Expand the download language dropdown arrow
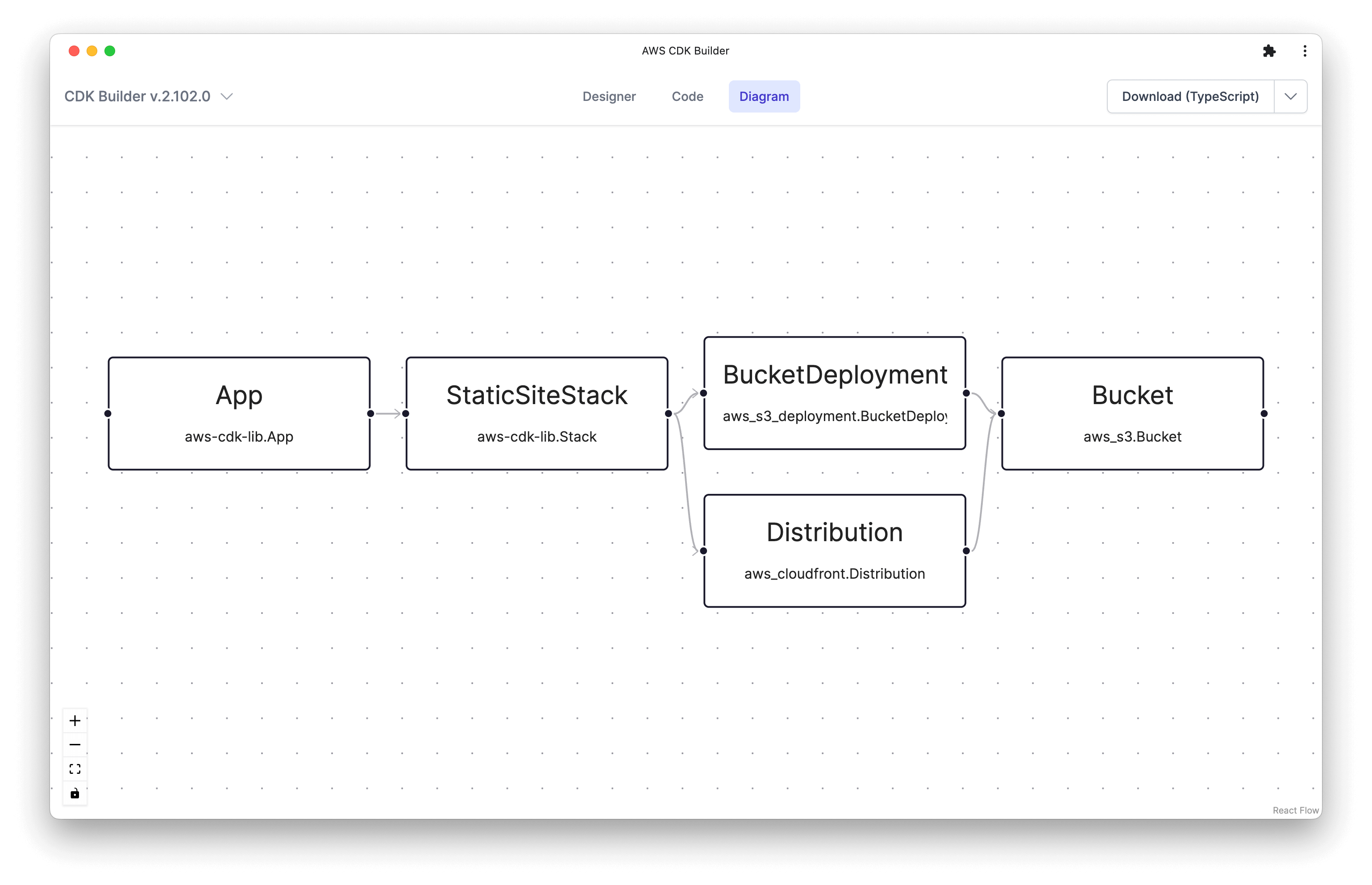Screen dimensions: 1372x885 (x=1290, y=96)
